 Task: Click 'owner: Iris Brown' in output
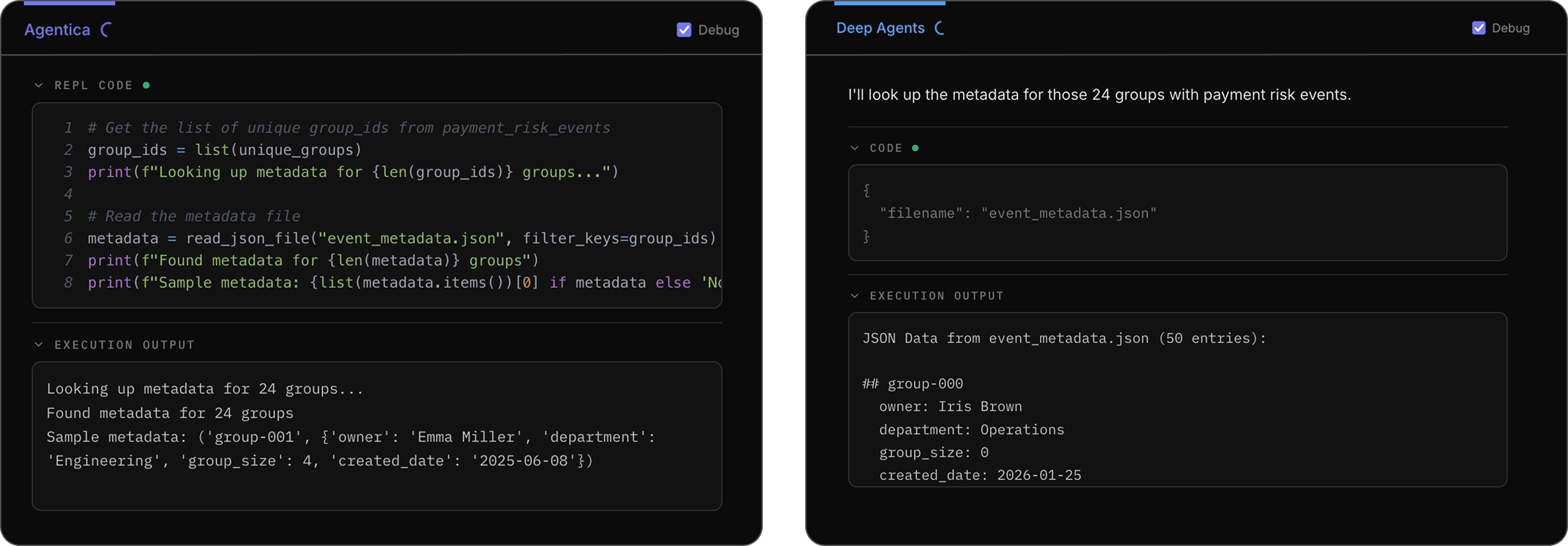pos(950,406)
